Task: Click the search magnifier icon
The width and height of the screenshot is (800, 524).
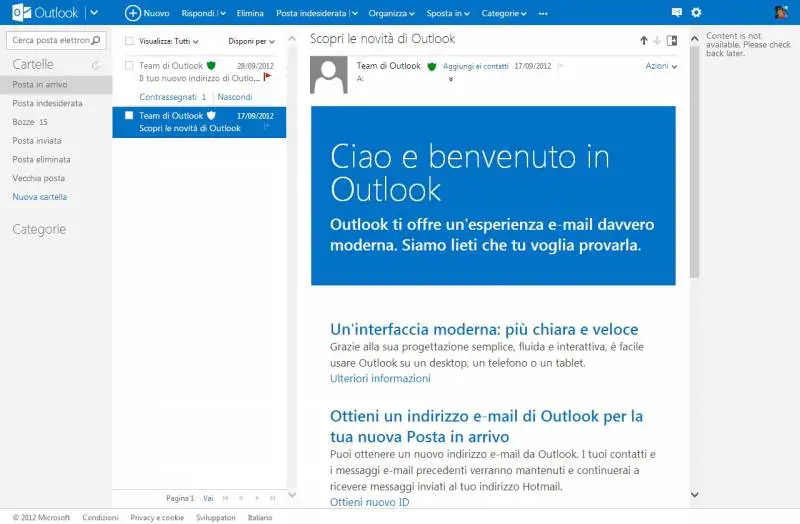Action: (x=96, y=40)
